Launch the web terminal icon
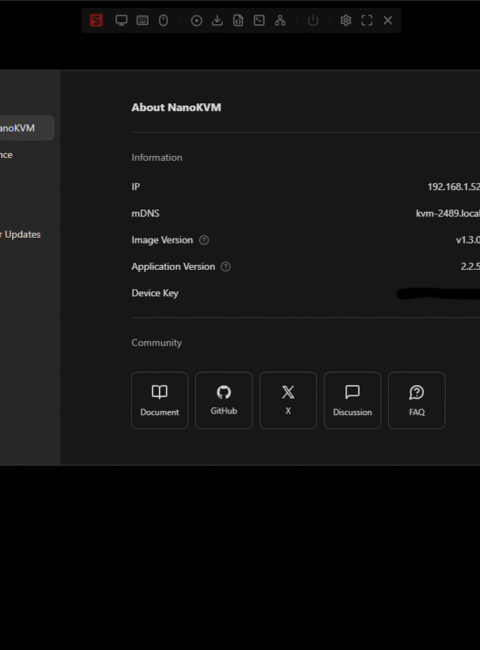 tap(259, 20)
